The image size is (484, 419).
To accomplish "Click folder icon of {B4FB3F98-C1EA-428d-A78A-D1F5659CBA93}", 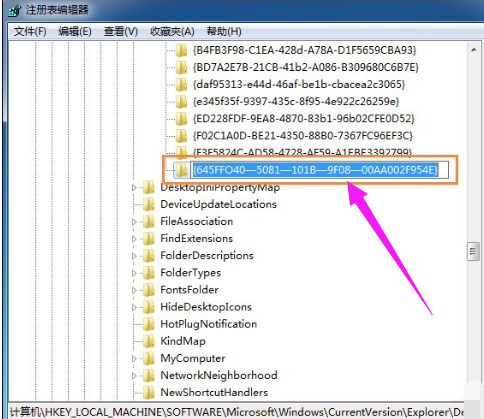I will (x=181, y=50).
